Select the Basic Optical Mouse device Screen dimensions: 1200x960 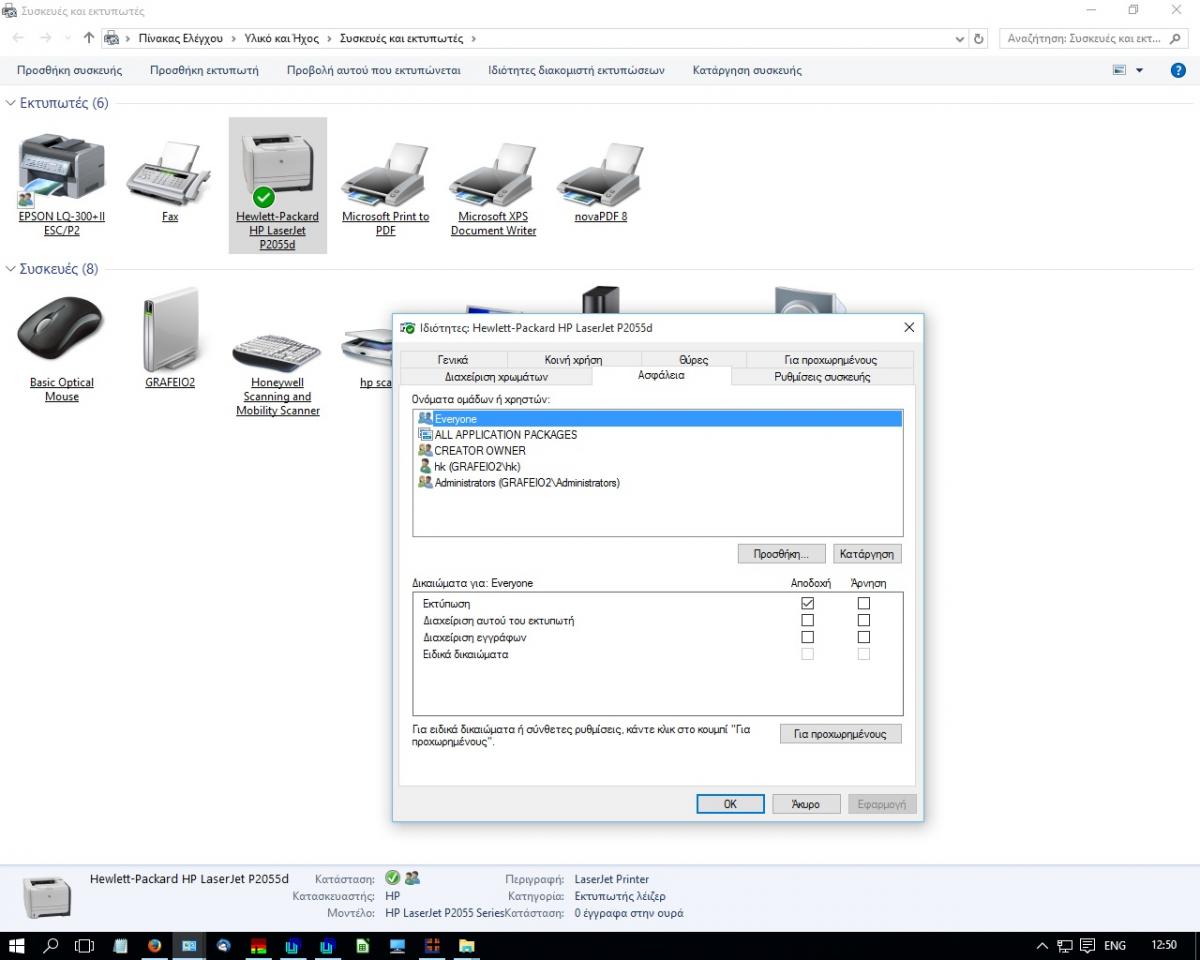tap(61, 347)
